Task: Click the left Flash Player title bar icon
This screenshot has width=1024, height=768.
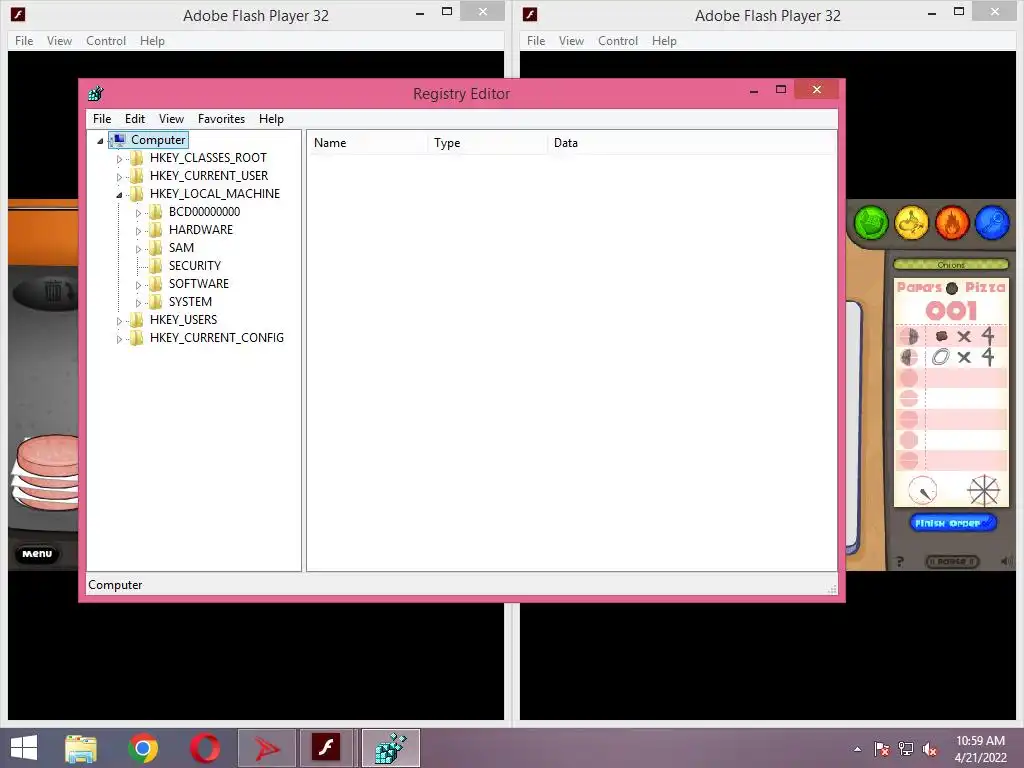Action: (18, 14)
